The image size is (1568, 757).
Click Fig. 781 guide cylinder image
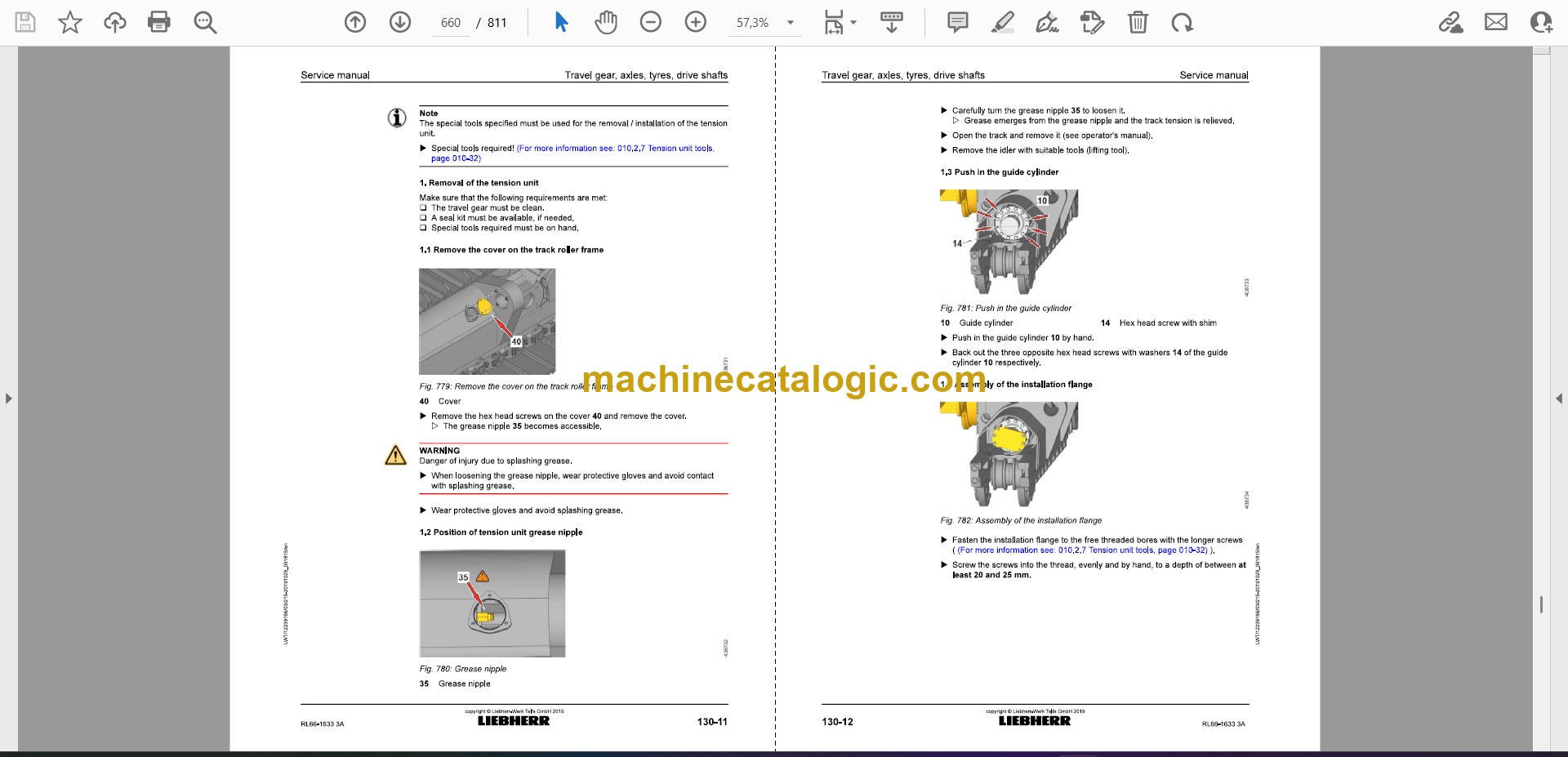[1009, 242]
